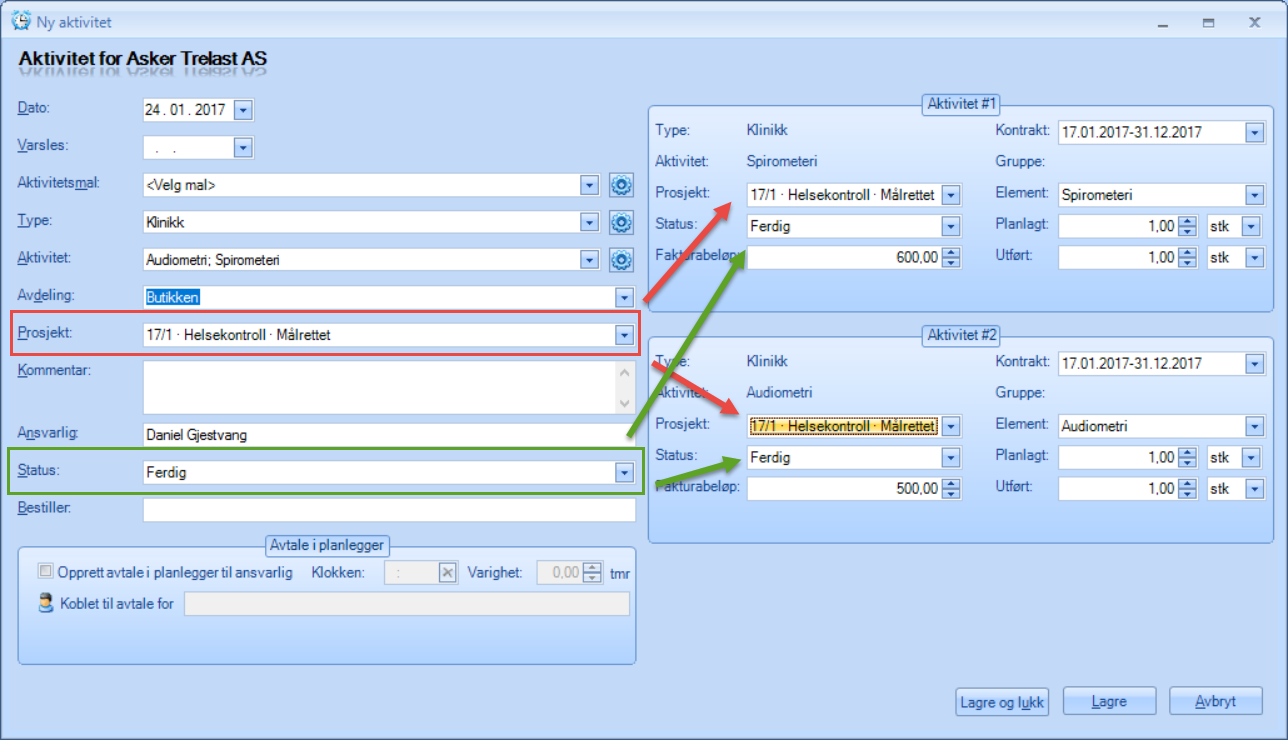
Task: Open the Dato calendar dropdown
Action: pyautogui.click(x=243, y=110)
